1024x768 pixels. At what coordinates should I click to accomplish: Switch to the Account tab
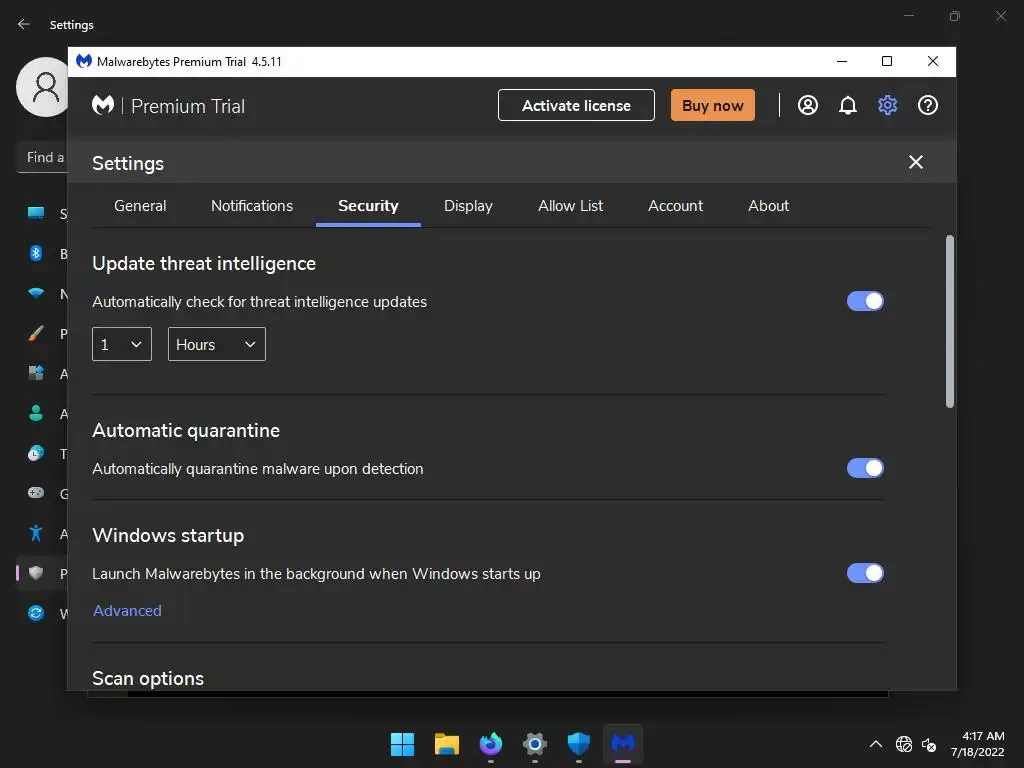pyautogui.click(x=675, y=206)
